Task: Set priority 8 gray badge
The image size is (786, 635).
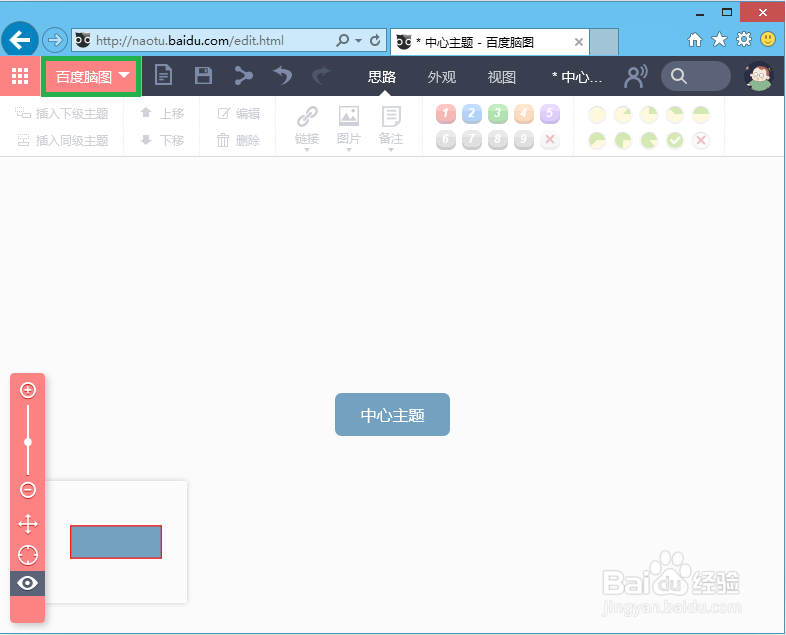Action: (498, 140)
